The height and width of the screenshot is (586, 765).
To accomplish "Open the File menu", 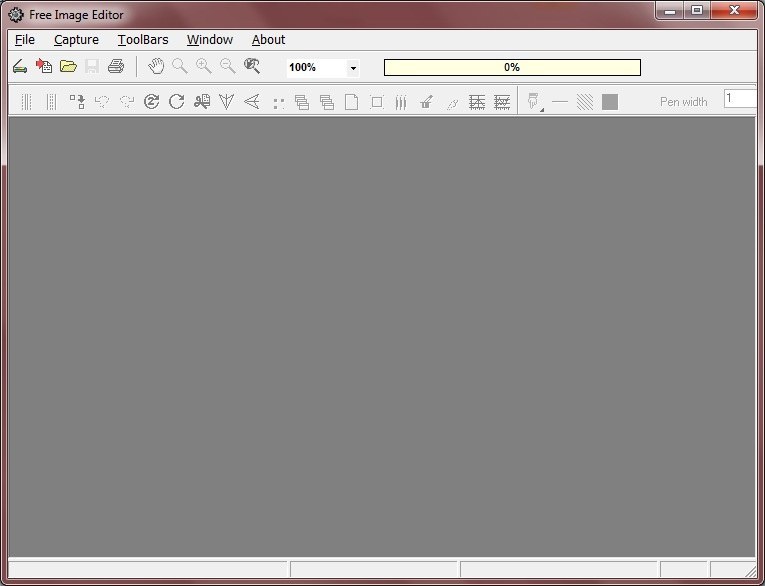I will 25,40.
